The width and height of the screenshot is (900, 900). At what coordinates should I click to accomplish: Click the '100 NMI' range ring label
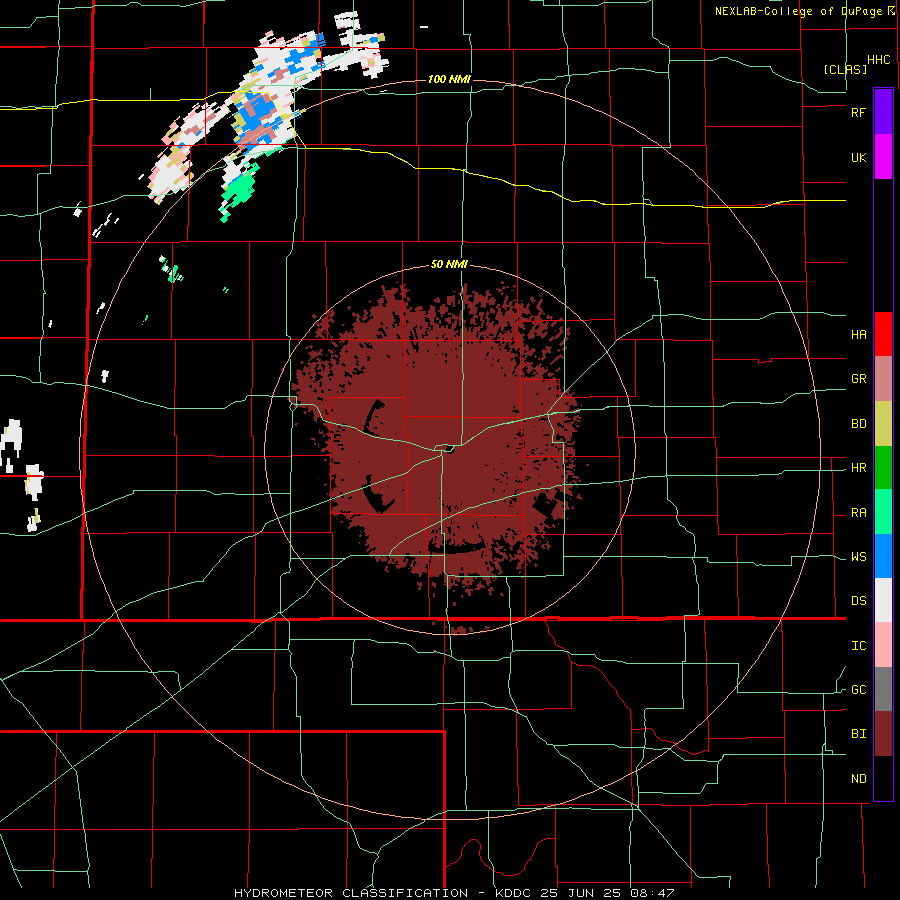pos(449,79)
